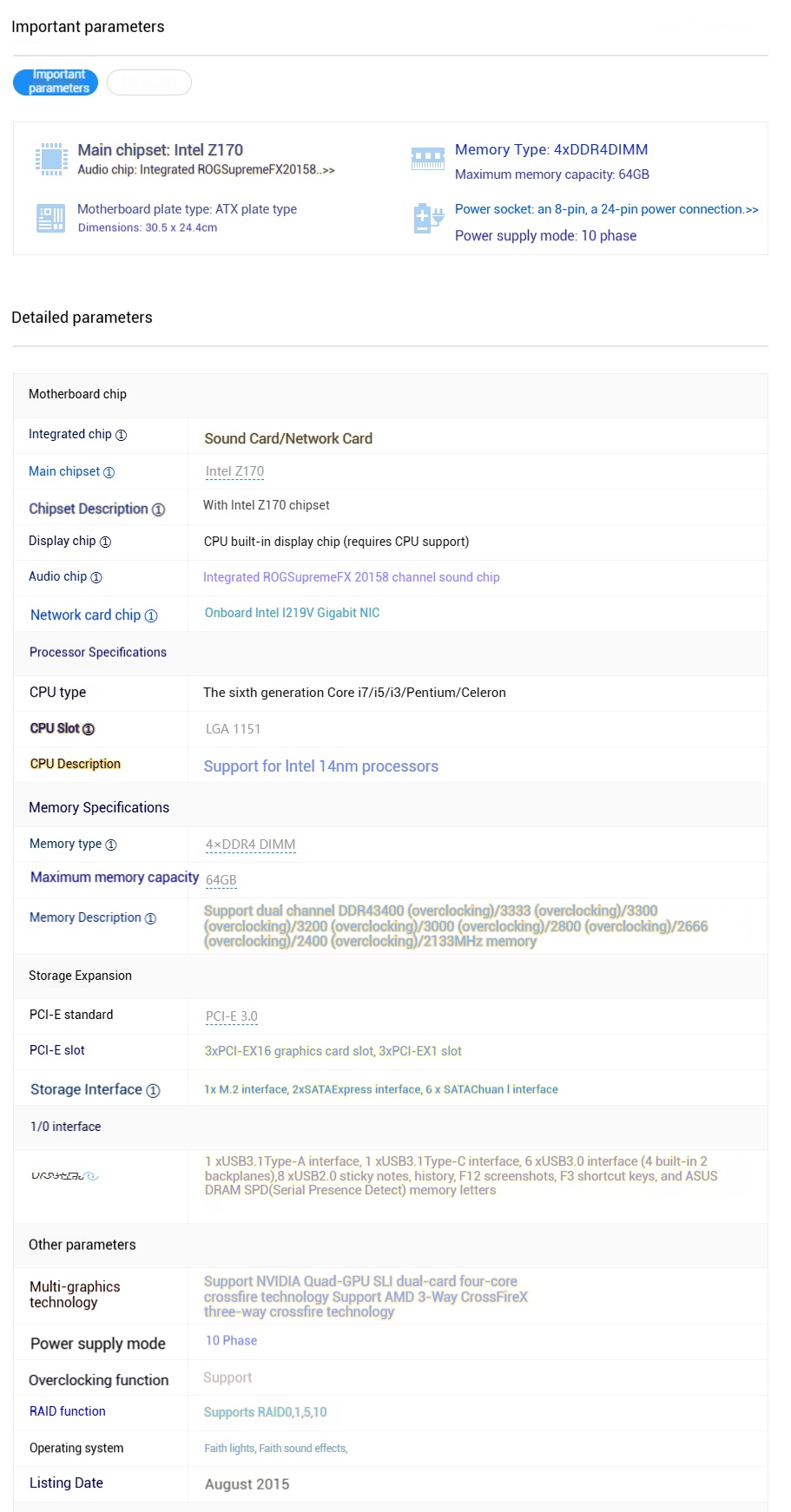791x1512 pixels.
Task: Click info icon next to Audio chip
Action: tap(96, 577)
